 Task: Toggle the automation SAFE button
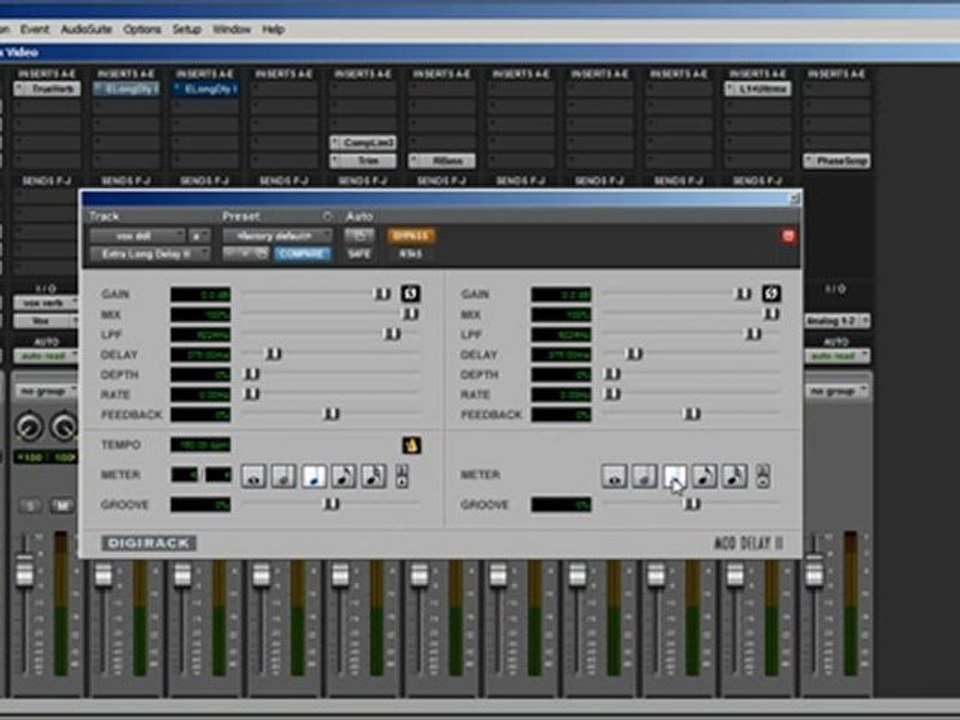359,253
